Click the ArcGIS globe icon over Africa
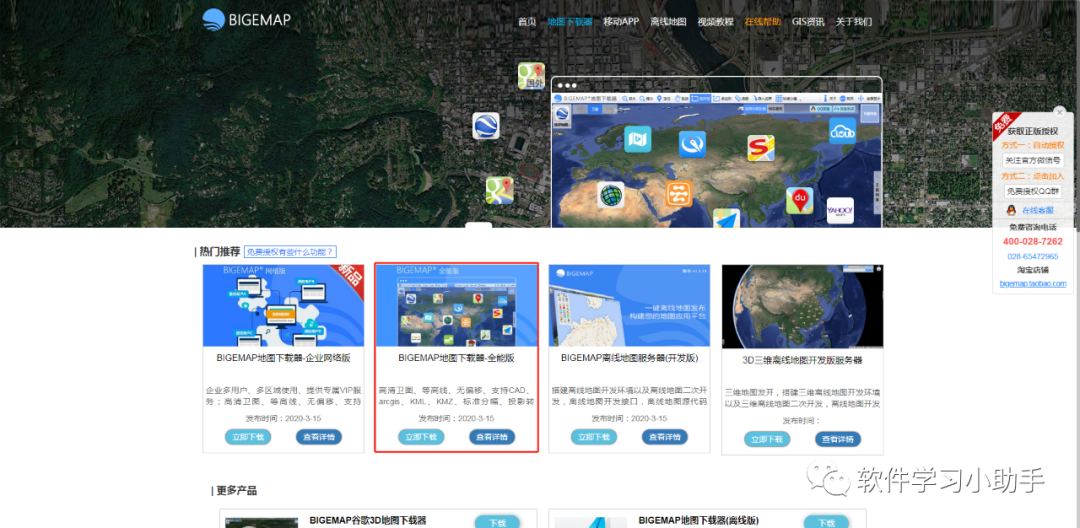Viewport: 1080px width, 528px height. click(610, 195)
